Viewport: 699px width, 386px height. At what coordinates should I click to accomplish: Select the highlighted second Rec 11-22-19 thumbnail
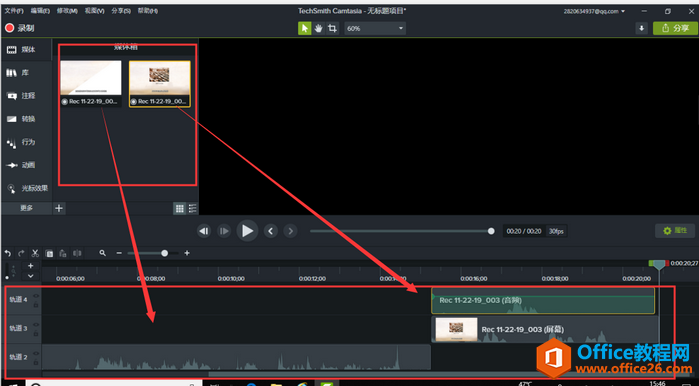(x=160, y=83)
